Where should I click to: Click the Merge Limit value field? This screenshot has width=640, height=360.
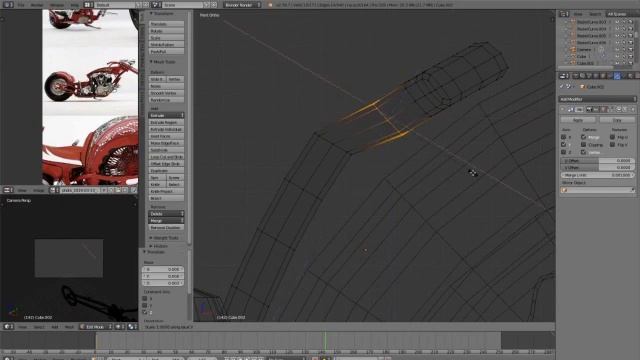[x=597, y=175]
